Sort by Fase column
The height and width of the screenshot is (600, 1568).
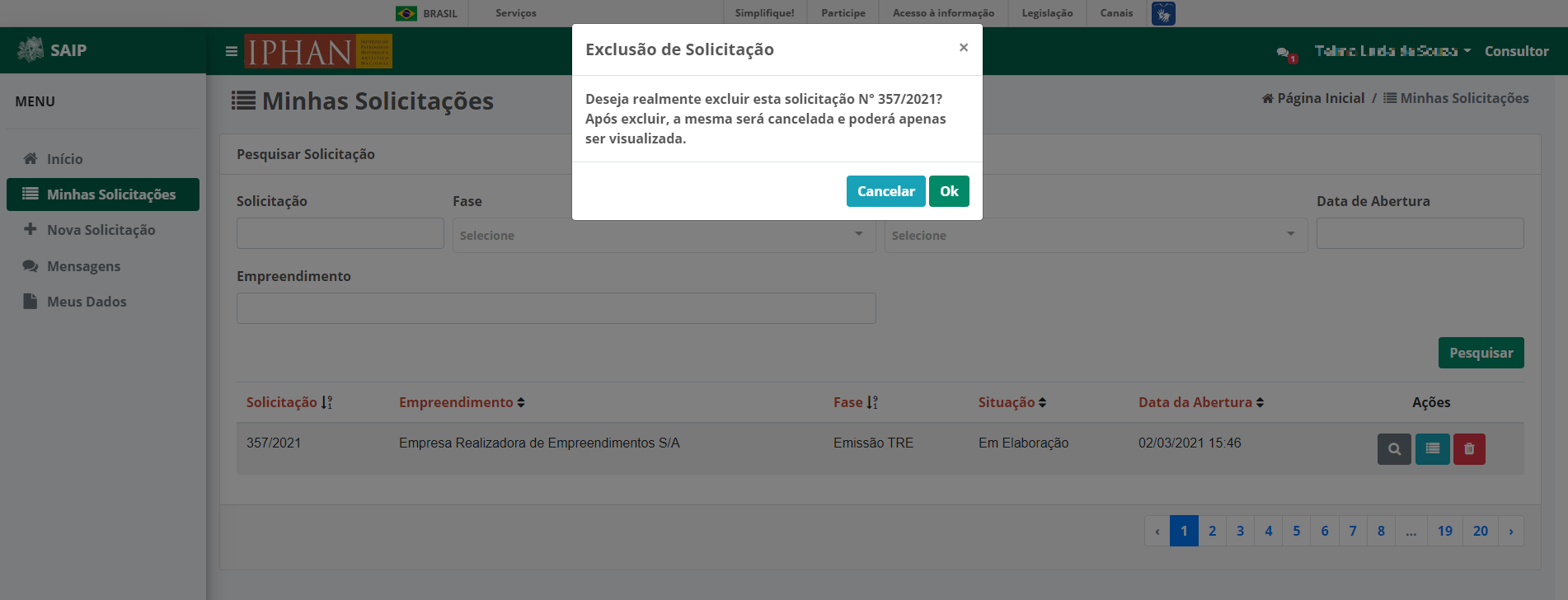(x=856, y=402)
